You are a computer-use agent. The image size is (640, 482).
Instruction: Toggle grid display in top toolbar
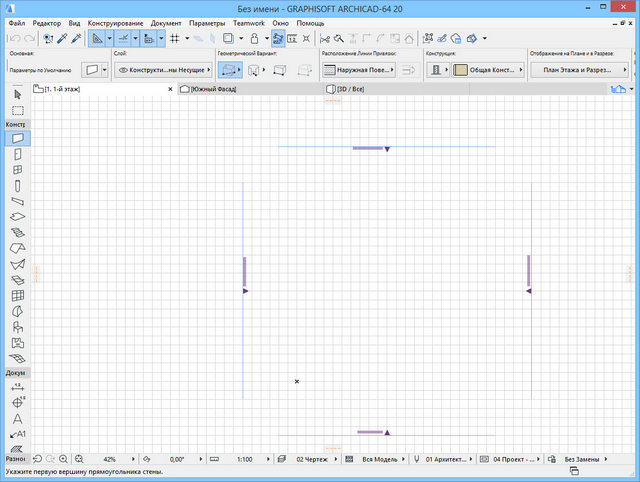coord(174,38)
